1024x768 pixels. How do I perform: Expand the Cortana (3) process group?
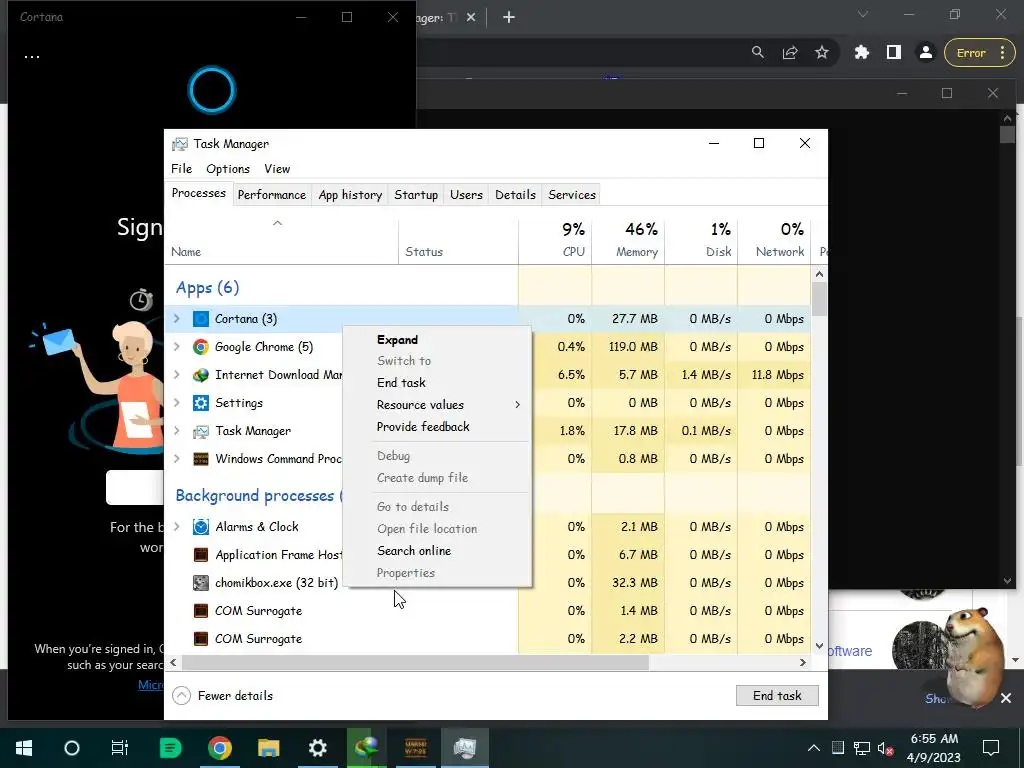(177, 319)
